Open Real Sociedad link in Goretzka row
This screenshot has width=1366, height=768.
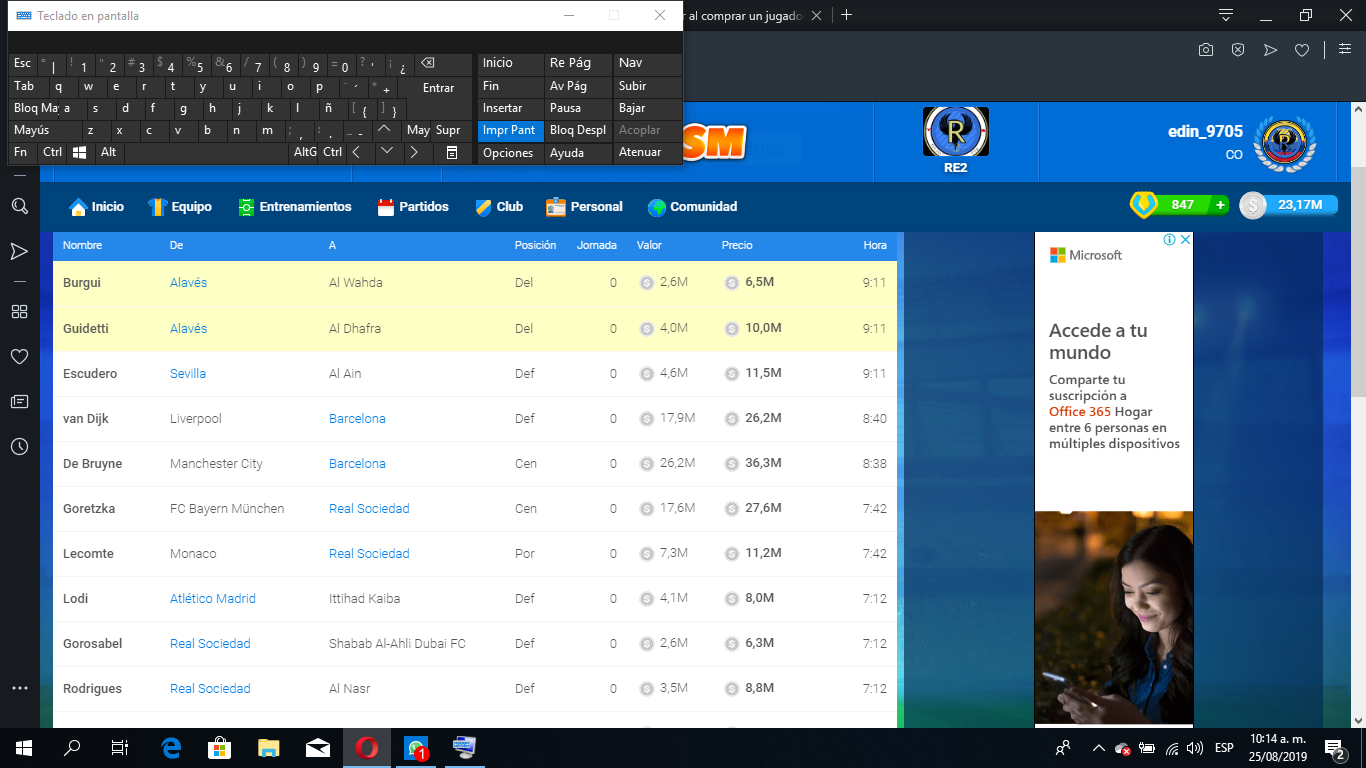pyautogui.click(x=369, y=509)
